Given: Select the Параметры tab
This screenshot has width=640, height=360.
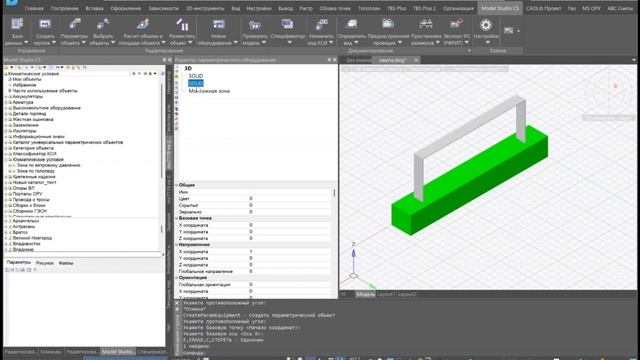Looking at the screenshot, I should point(18,262).
